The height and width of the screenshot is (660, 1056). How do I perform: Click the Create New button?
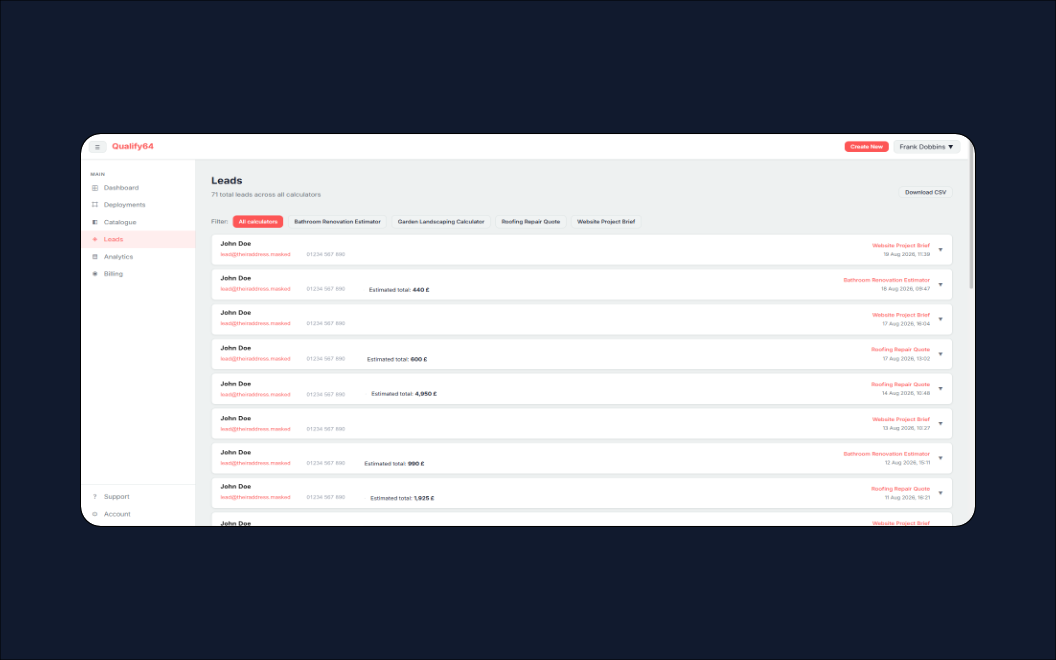click(866, 147)
